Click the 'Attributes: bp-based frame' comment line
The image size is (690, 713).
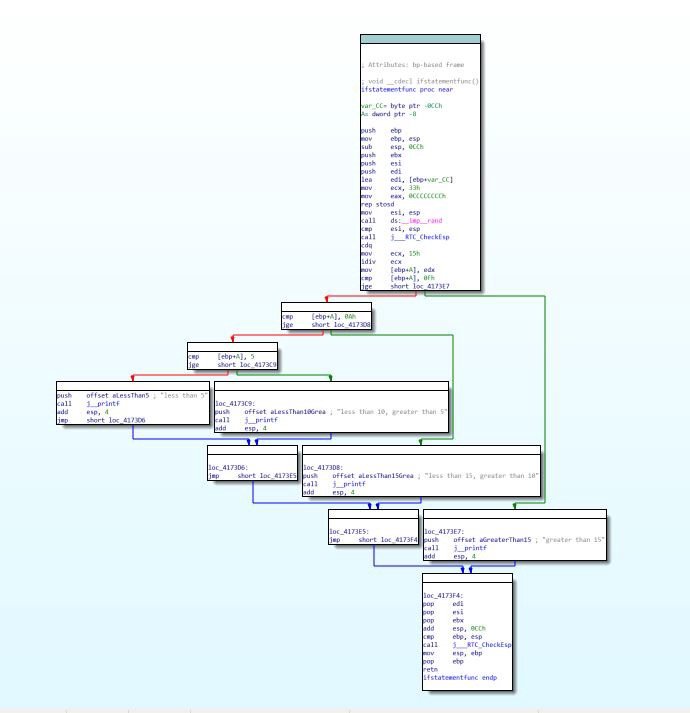pyautogui.click(x=413, y=65)
